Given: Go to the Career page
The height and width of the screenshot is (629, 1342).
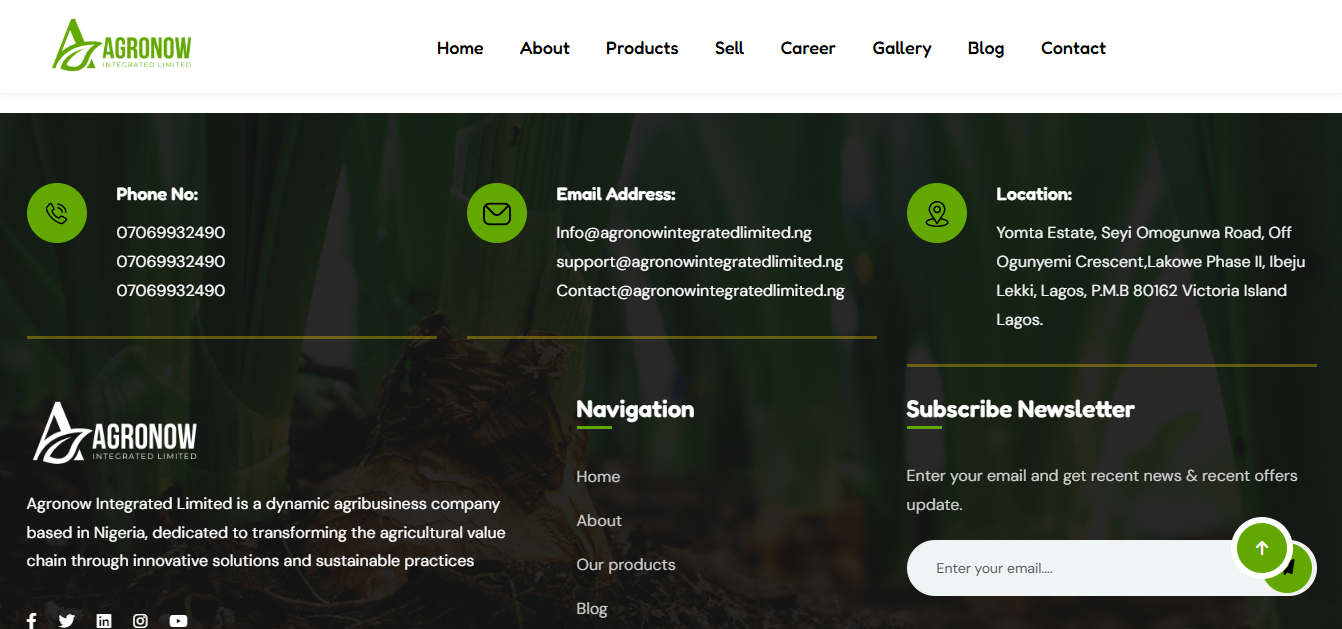Looking at the screenshot, I should pos(808,48).
